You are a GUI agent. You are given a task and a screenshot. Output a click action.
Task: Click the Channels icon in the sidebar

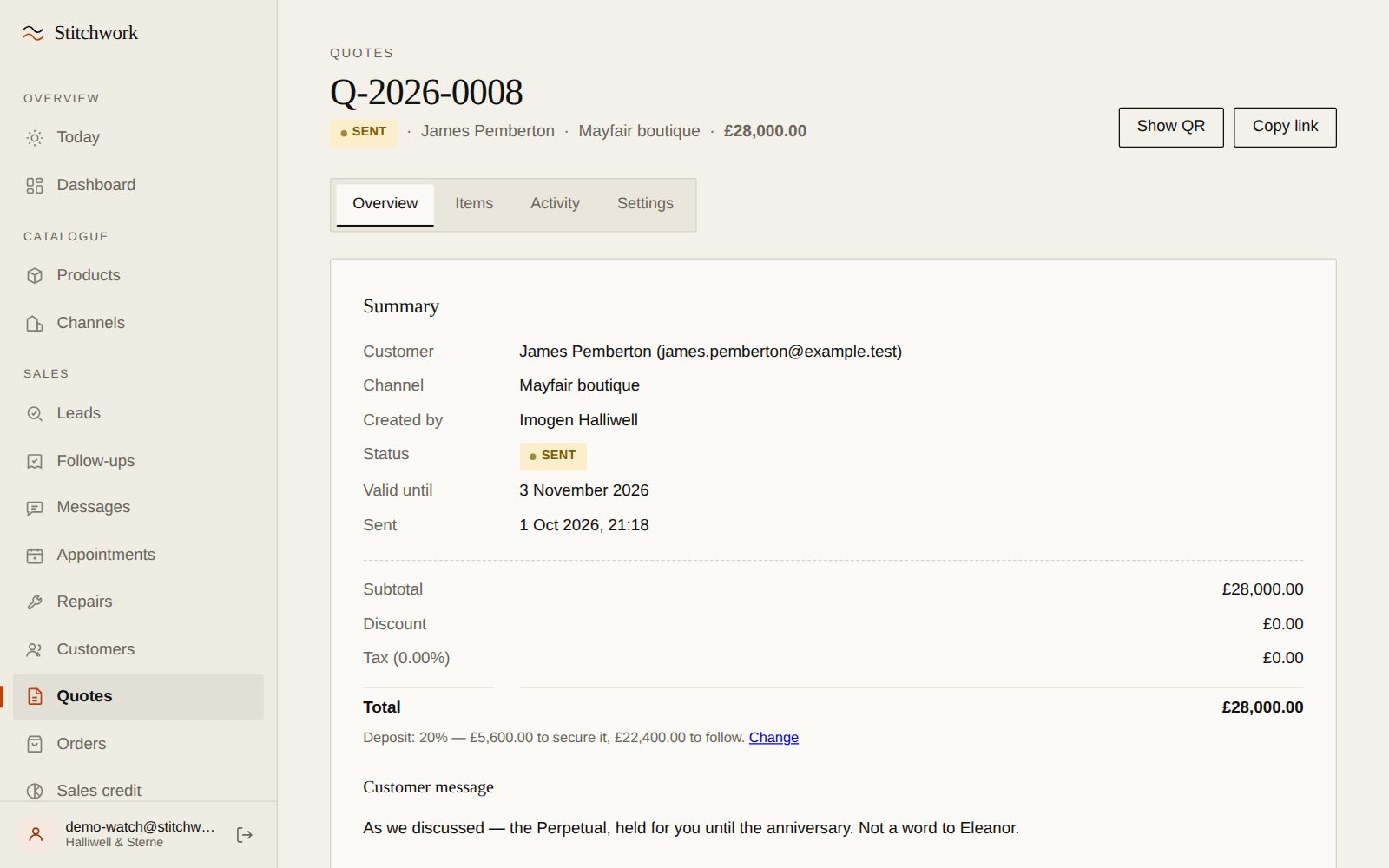tap(35, 324)
